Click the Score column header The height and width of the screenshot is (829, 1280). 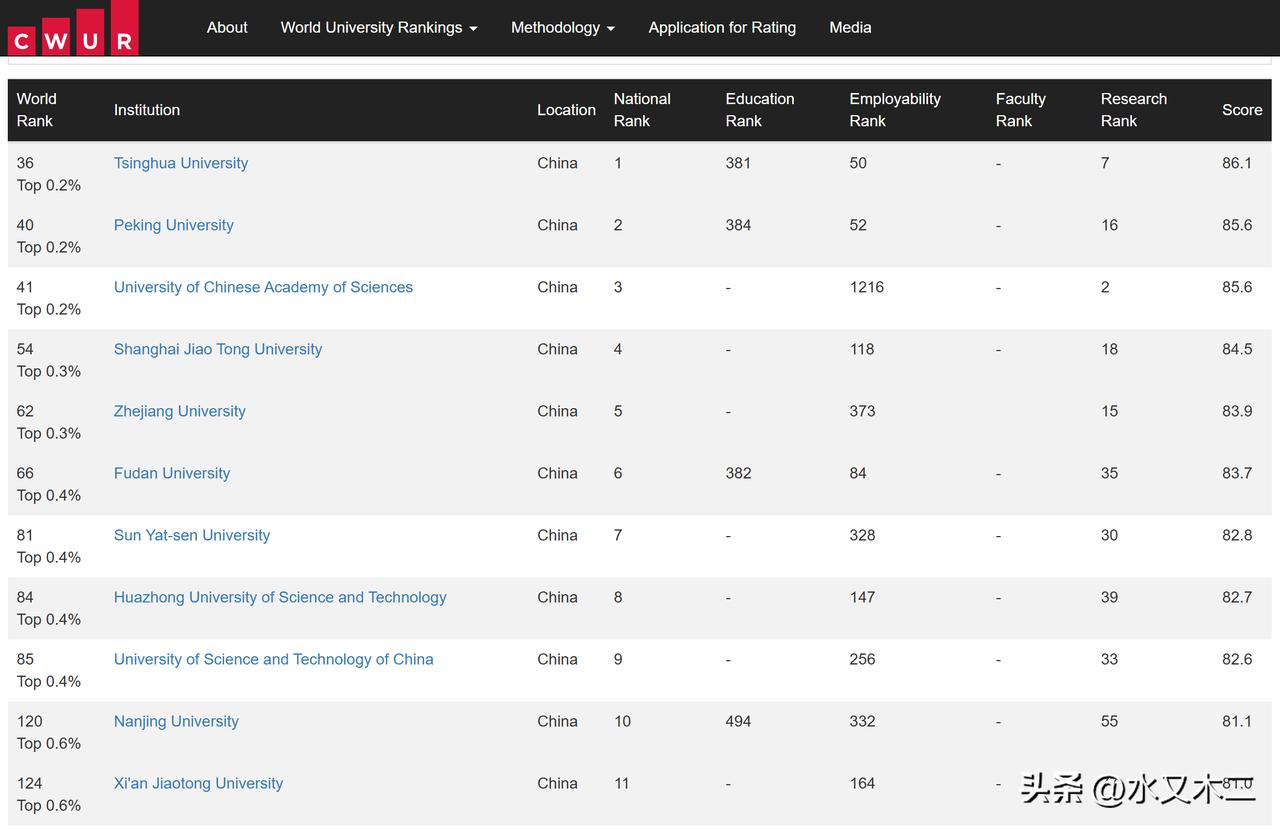click(1242, 110)
